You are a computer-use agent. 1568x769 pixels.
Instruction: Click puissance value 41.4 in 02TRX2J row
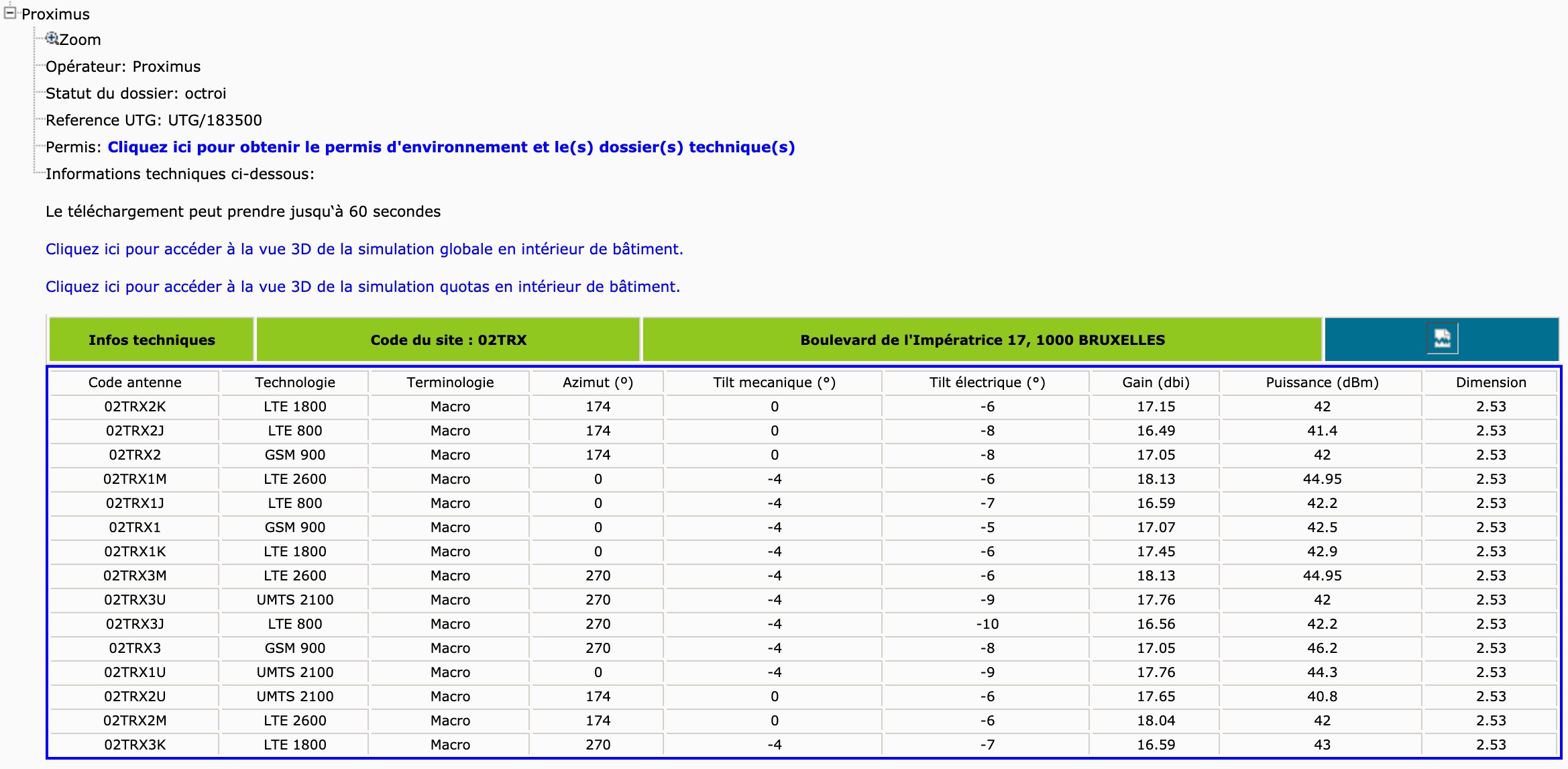pos(1322,431)
